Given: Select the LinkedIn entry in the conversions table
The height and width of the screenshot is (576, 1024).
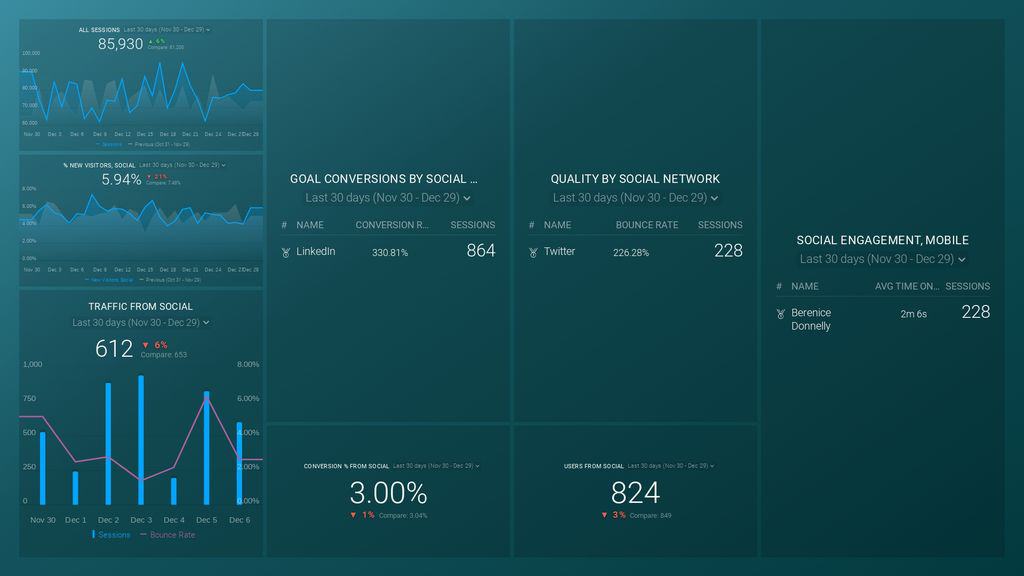Looking at the screenshot, I should tap(318, 251).
